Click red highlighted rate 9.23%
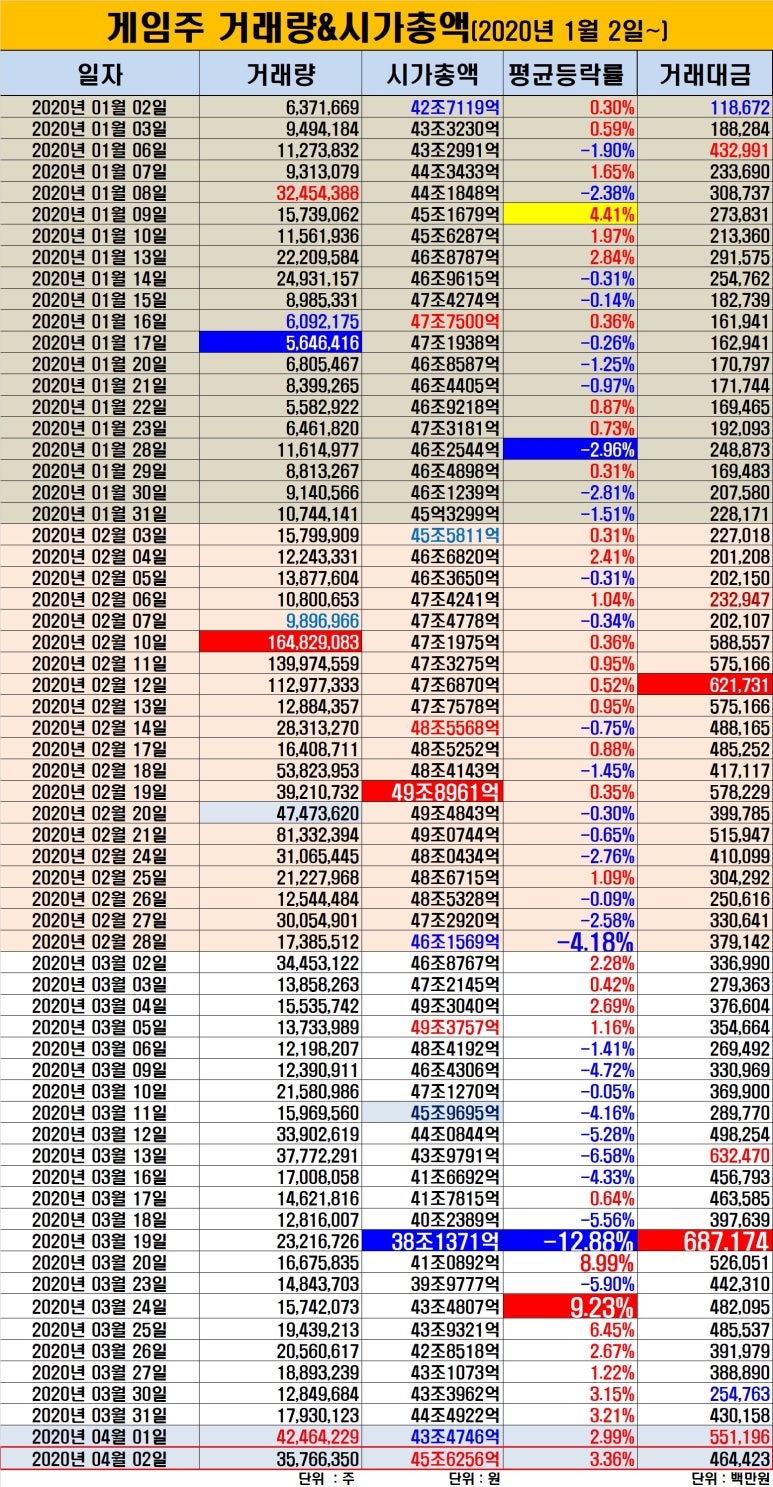 570,1306
